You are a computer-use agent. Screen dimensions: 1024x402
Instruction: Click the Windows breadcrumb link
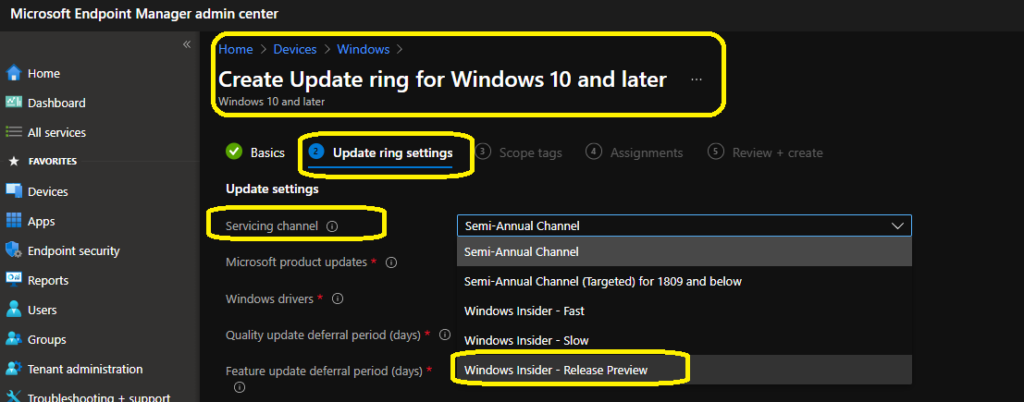pyautogui.click(x=363, y=49)
